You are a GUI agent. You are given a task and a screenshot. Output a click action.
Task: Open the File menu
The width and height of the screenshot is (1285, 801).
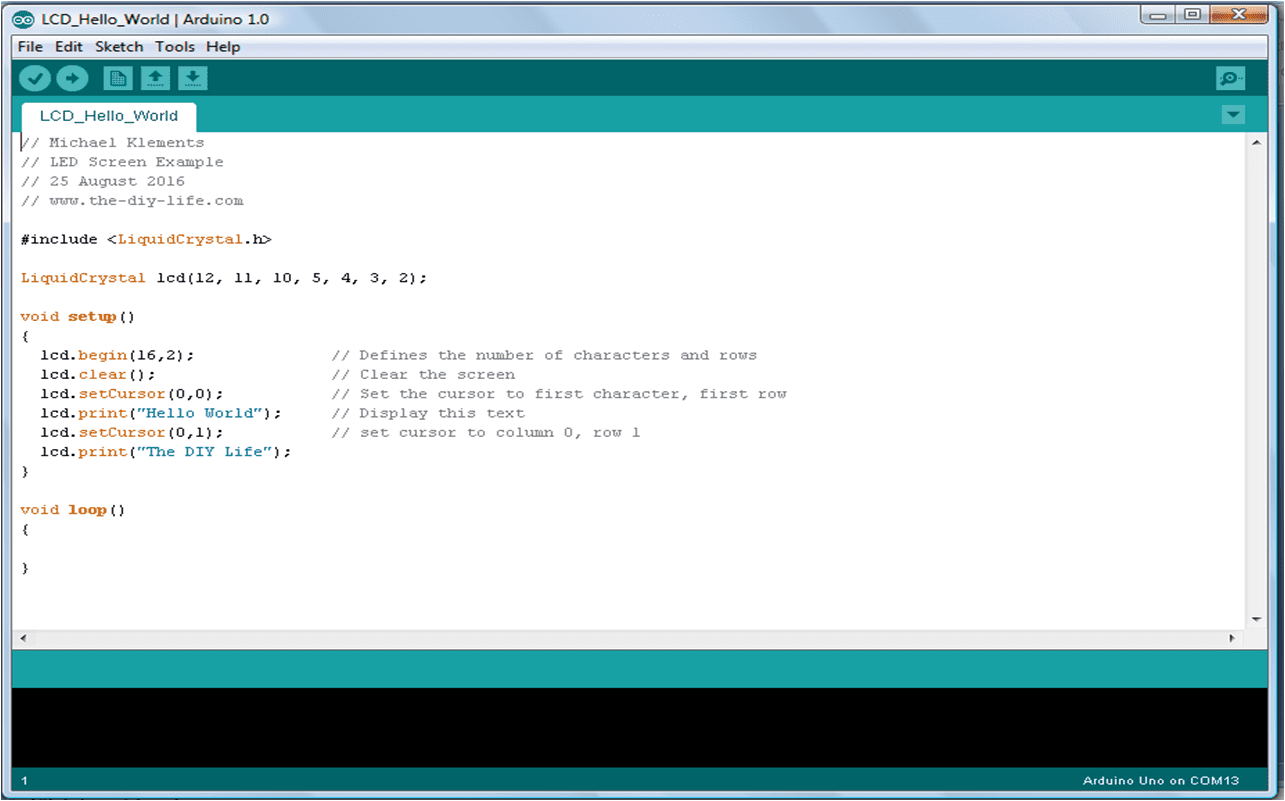coord(30,47)
